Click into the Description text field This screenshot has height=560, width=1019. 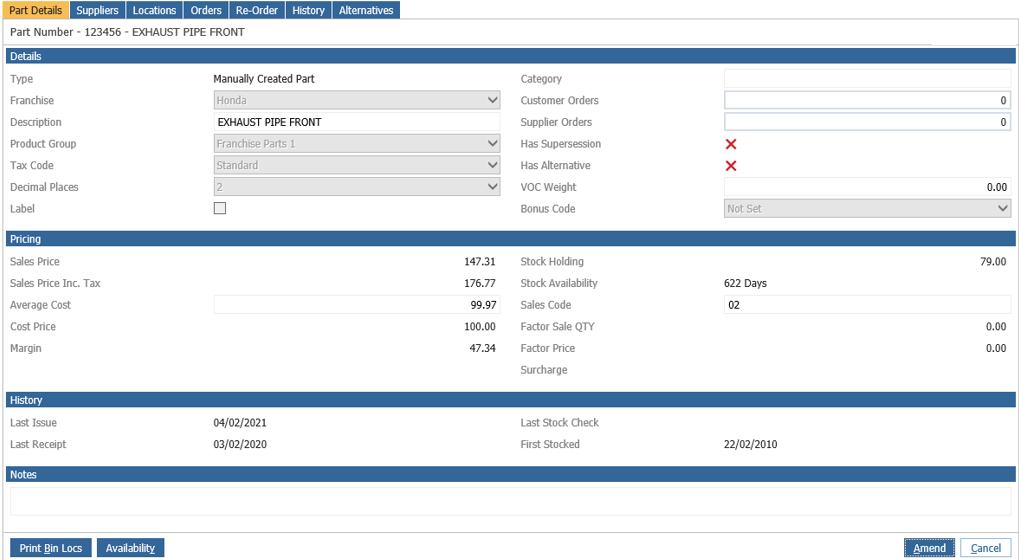point(357,122)
